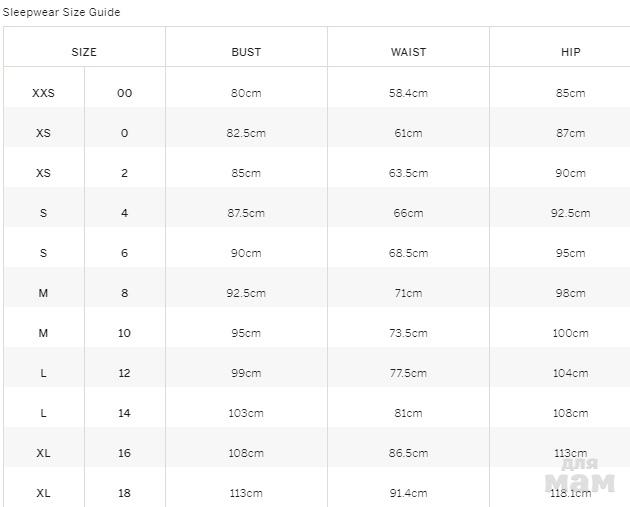Click the numeric size 18 cell

coord(124,493)
